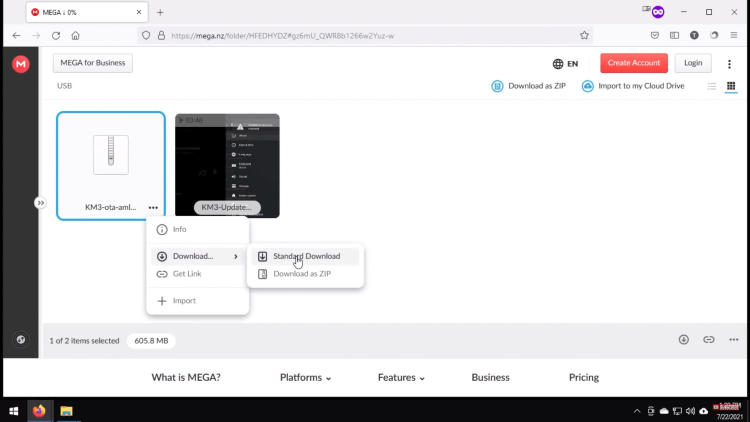Select the KM3-ota-aml zip file tile
This screenshot has width=750, height=422.
(111, 166)
